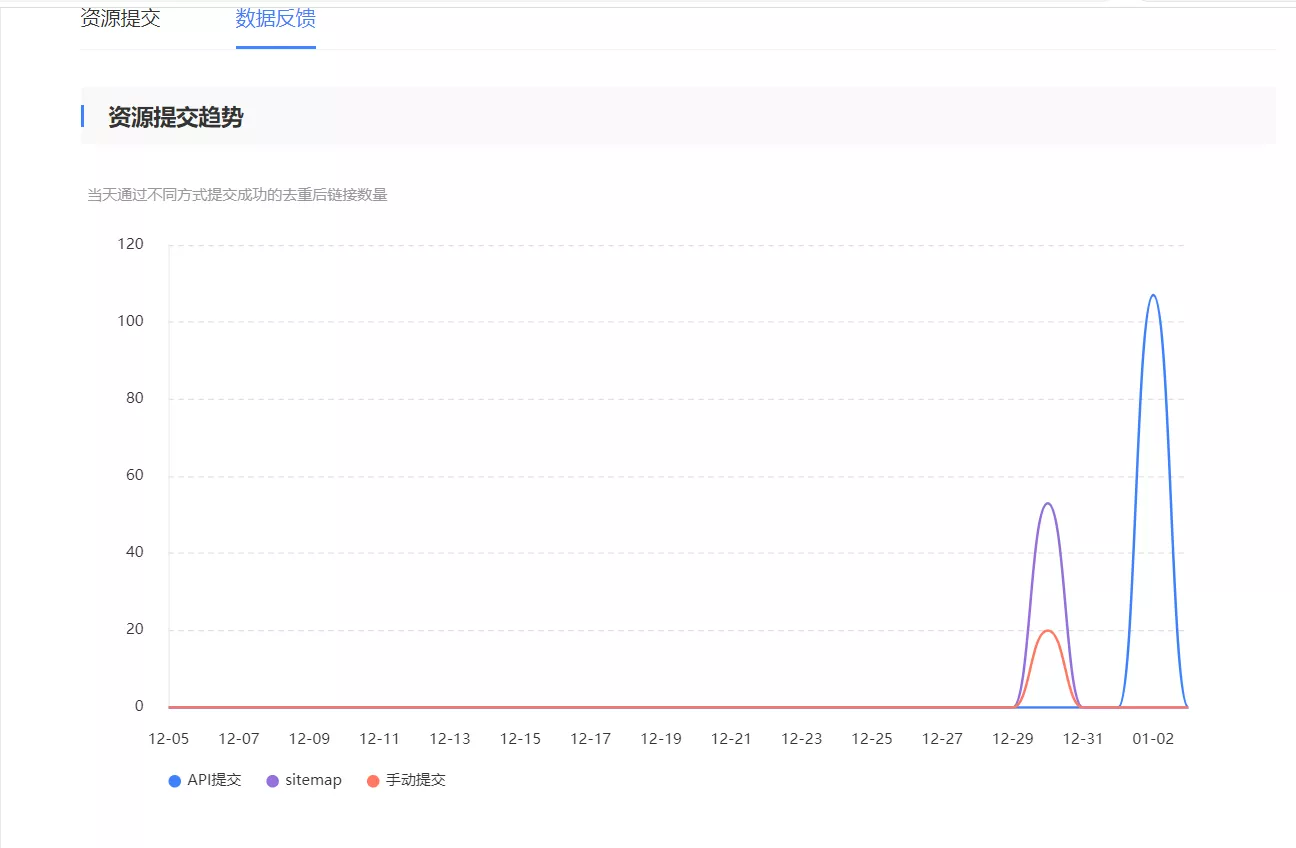
Task: Click the 12-25 x-axis date label
Action: (872, 739)
